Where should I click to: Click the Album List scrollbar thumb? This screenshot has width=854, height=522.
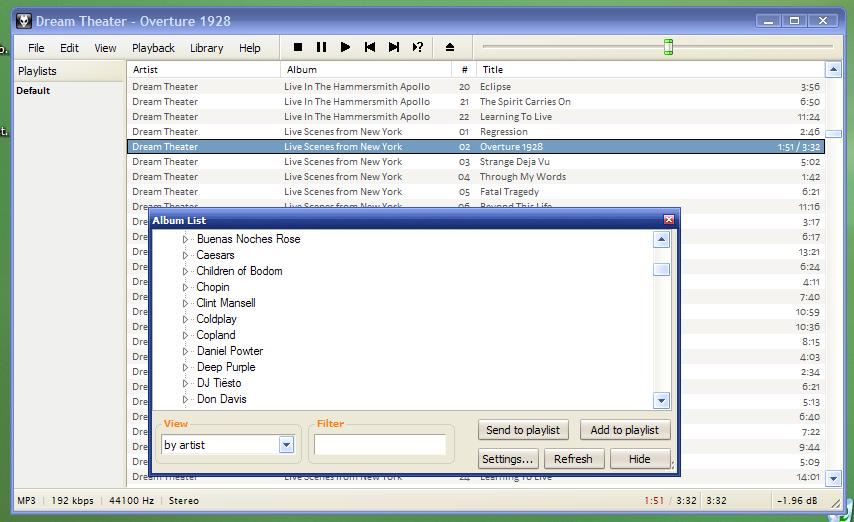(661, 269)
